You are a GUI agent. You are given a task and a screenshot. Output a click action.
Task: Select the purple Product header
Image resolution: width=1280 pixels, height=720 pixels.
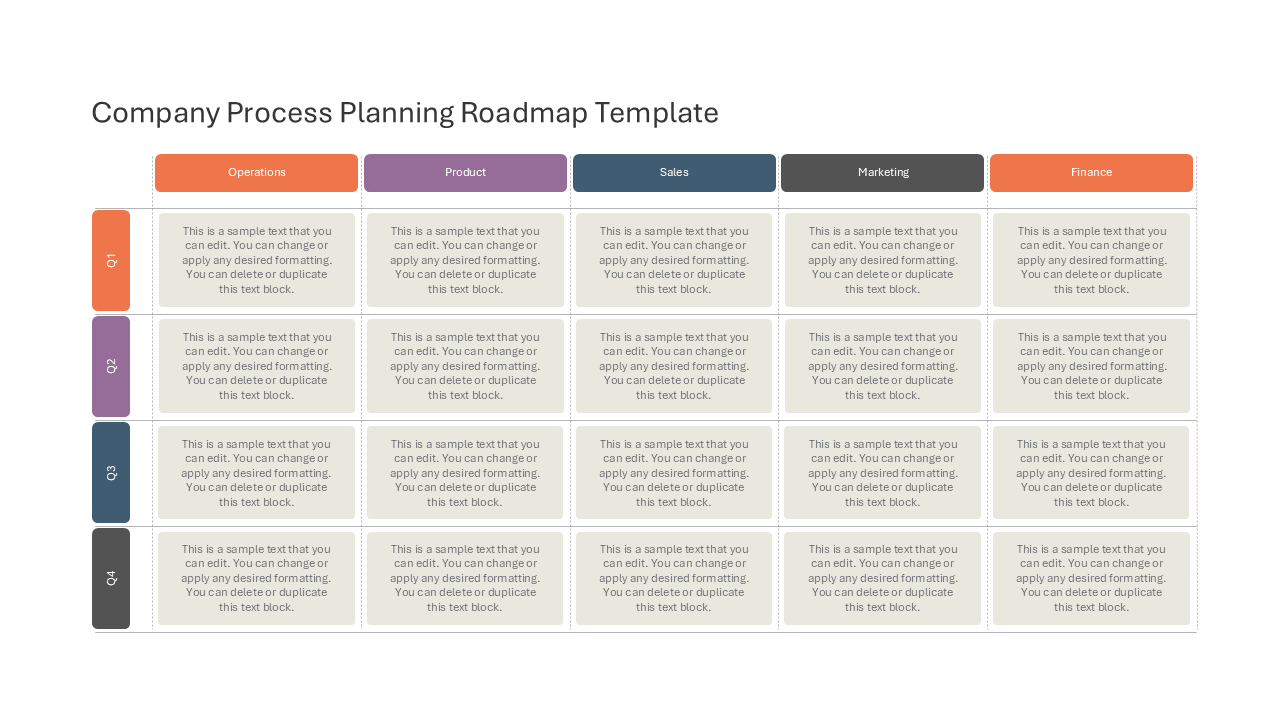[x=465, y=173]
